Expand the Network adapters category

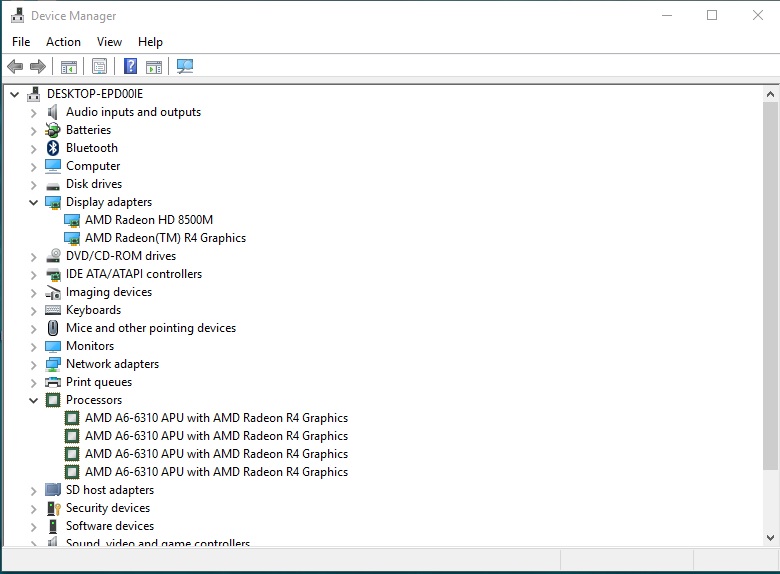point(33,365)
